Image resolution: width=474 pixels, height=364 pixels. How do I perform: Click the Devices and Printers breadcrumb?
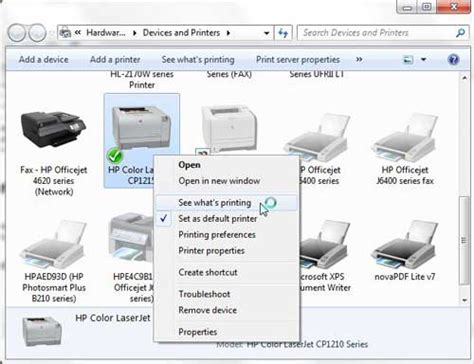coord(181,33)
